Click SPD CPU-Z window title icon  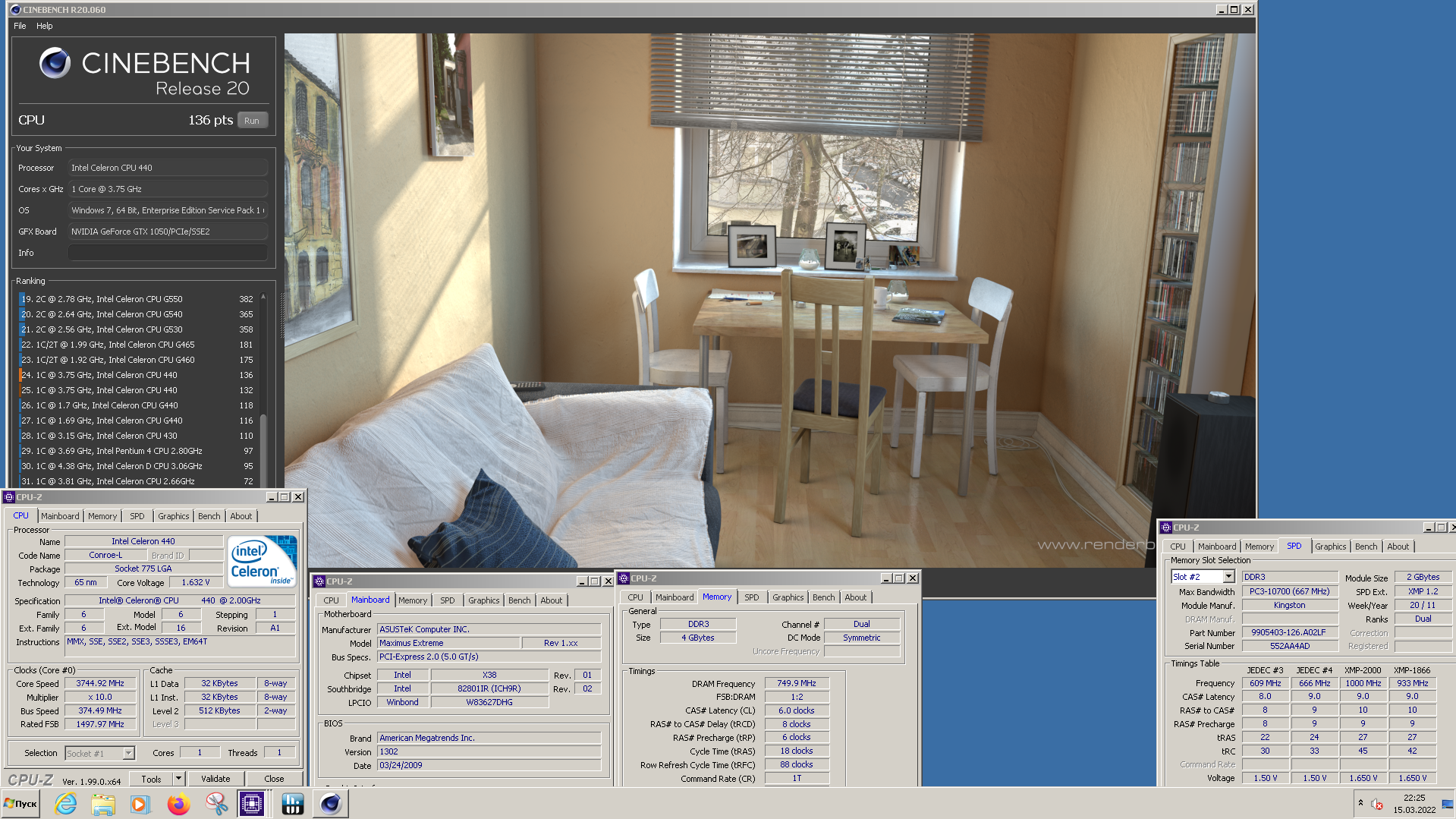(1166, 528)
